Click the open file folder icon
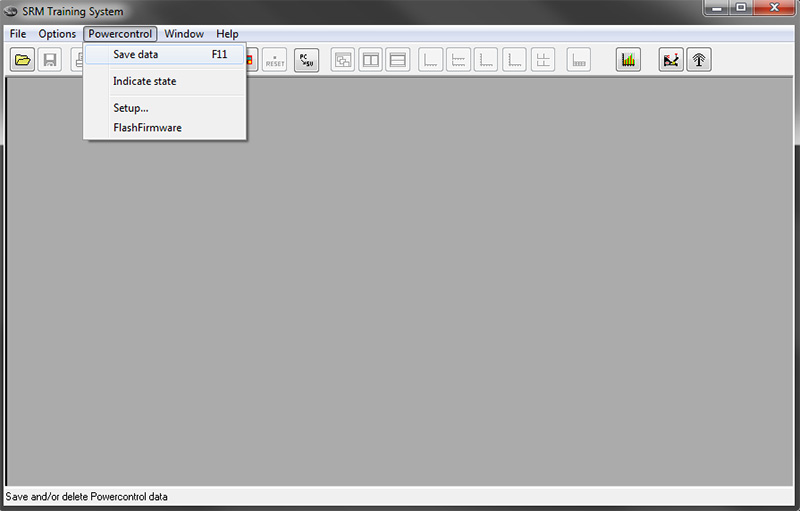The image size is (800, 511). coord(22,60)
